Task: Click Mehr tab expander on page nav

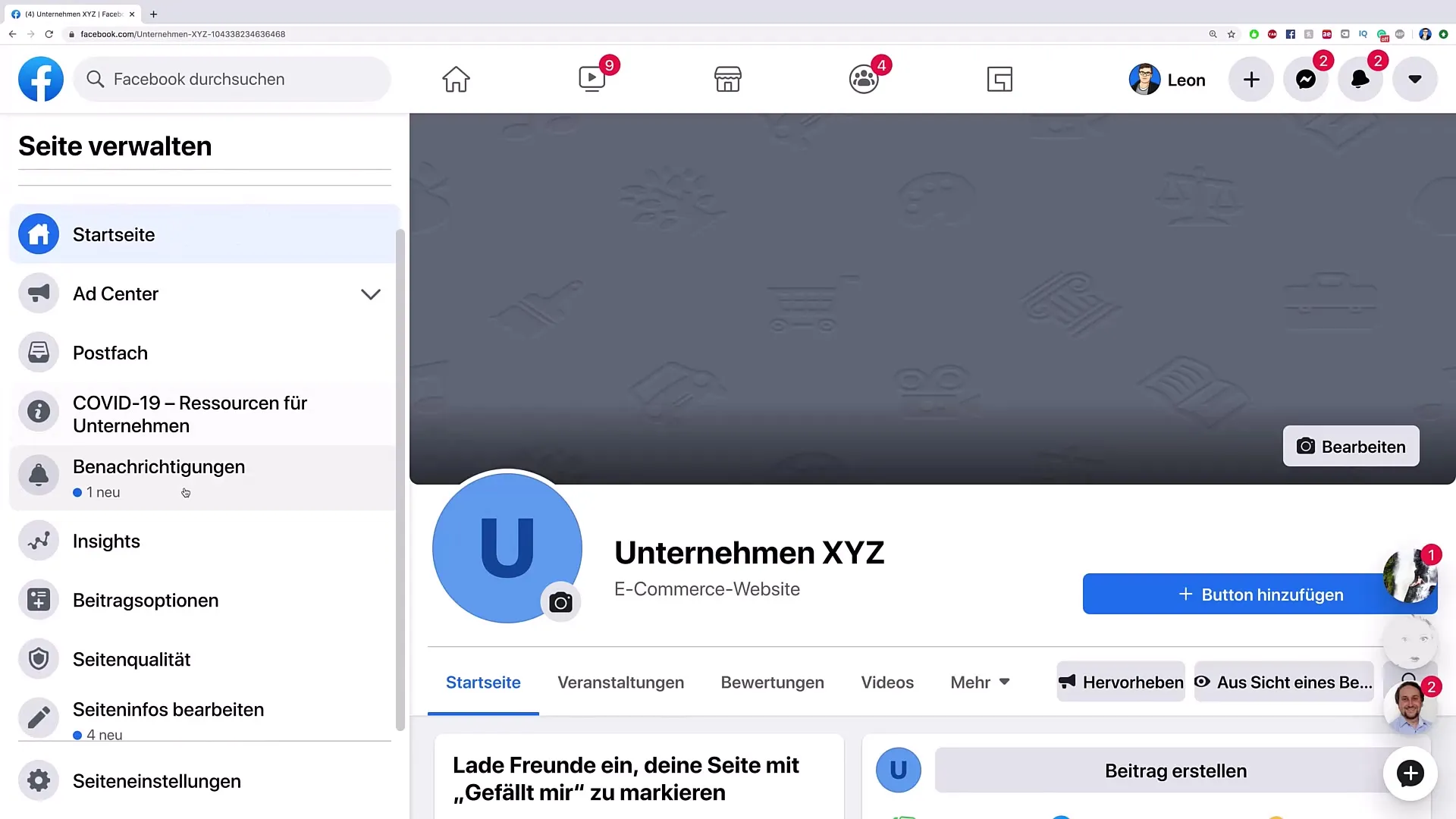Action: (x=981, y=681)
